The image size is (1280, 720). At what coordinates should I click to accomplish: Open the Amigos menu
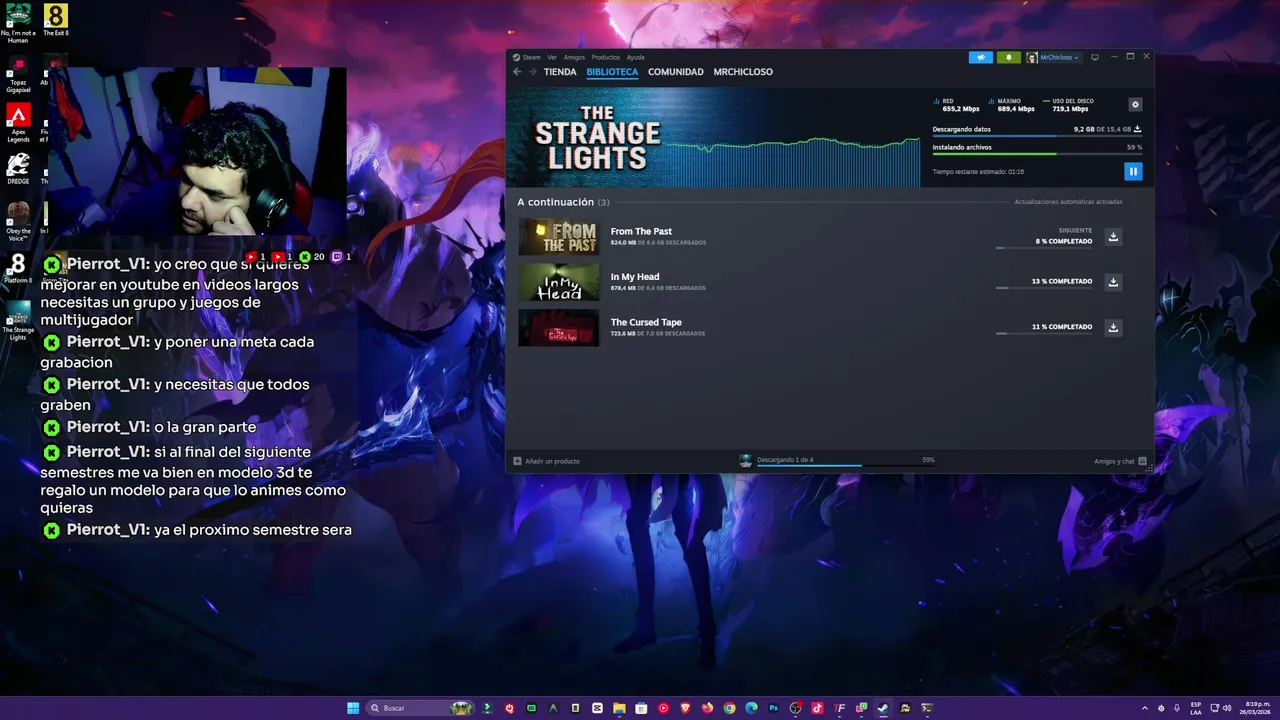574,57
